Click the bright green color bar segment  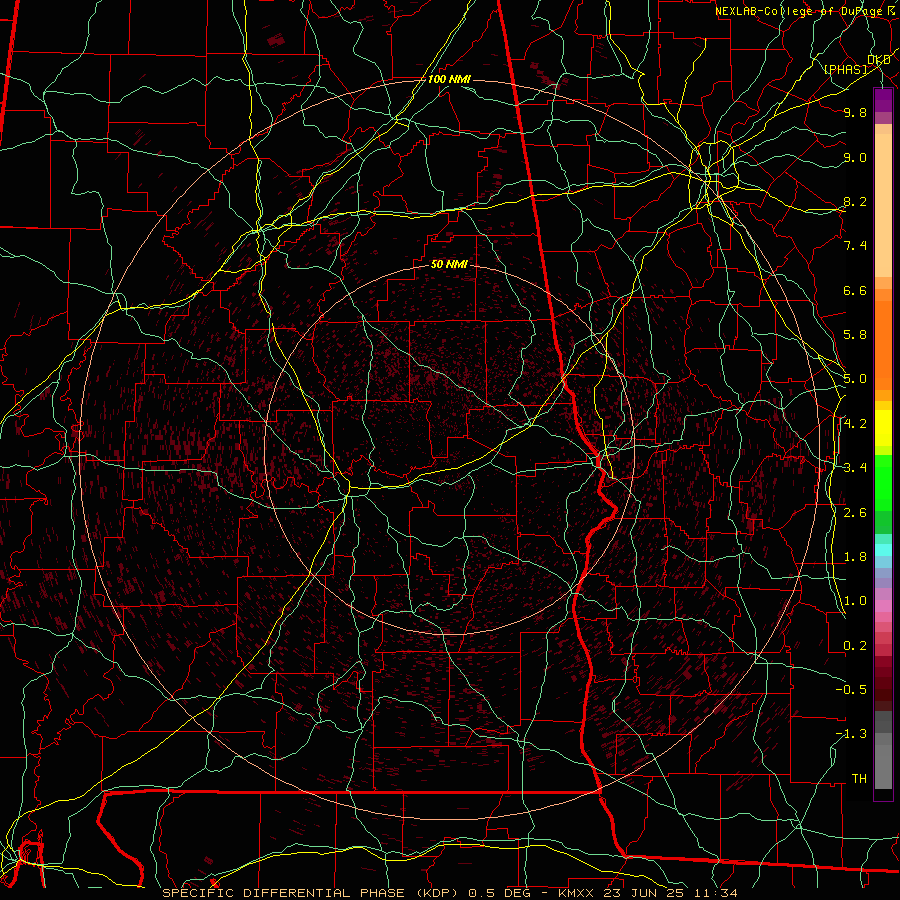pos(883,481)
